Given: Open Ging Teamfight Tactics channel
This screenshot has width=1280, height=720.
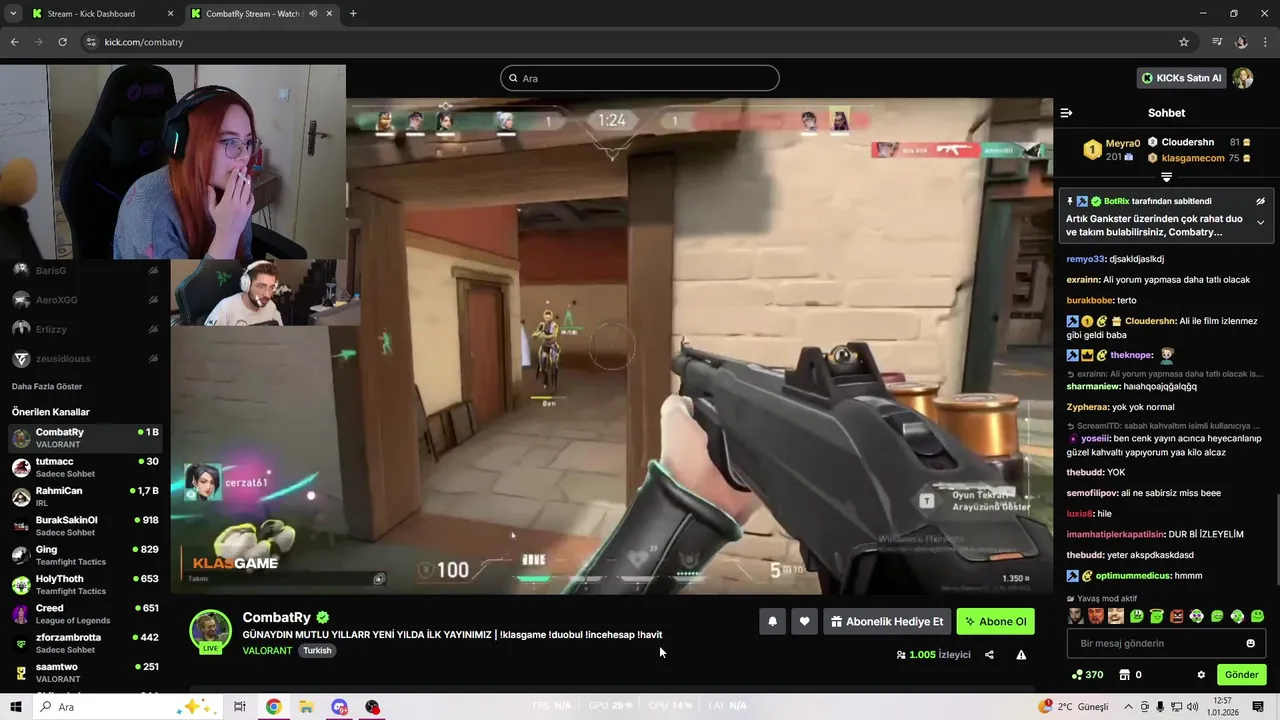Looking at the screenshot, I should 85,555.
